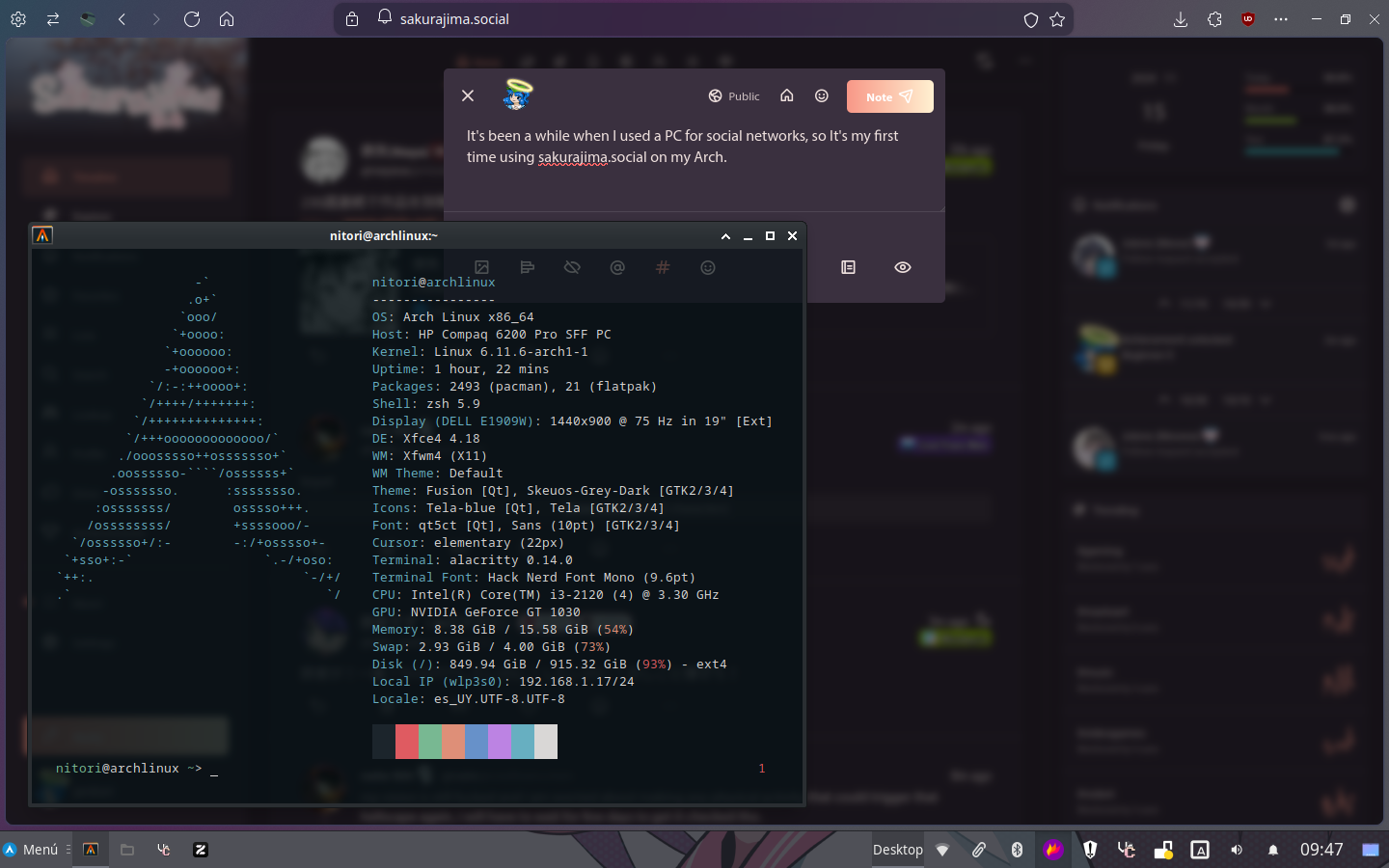Go to the browser home page

(x=227, y=19)
